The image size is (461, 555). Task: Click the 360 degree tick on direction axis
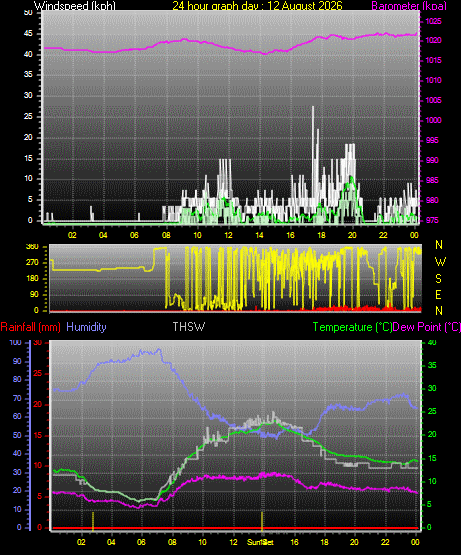pyautogui.click(x=32, y=246)
